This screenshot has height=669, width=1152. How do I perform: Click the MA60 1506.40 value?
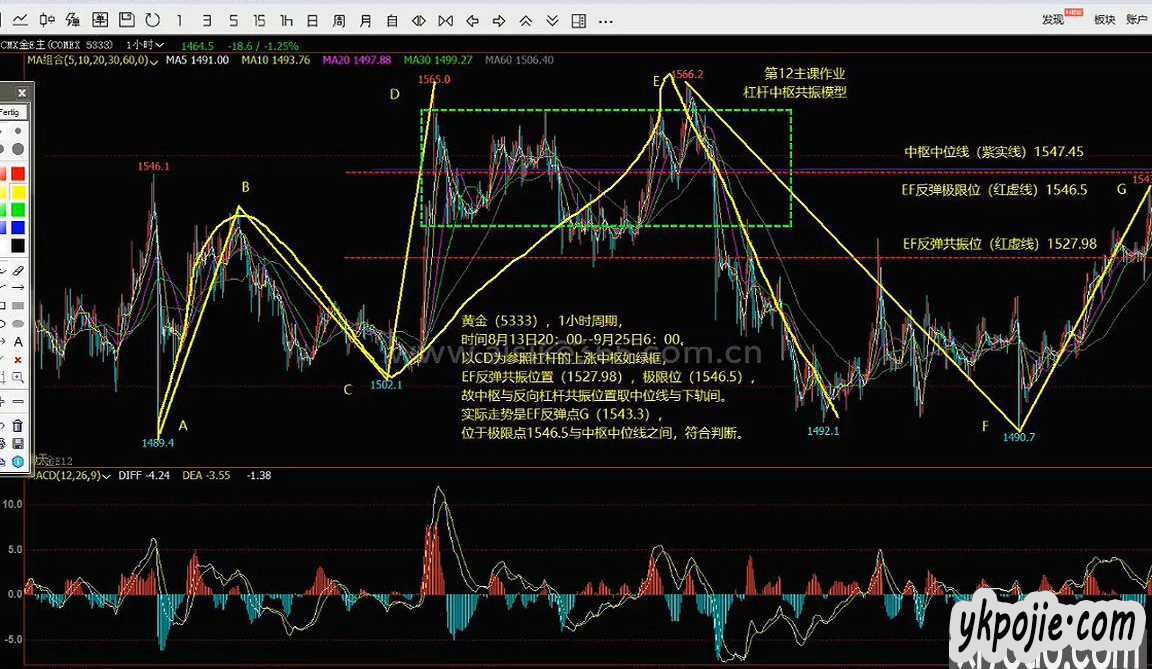[519, 60]
